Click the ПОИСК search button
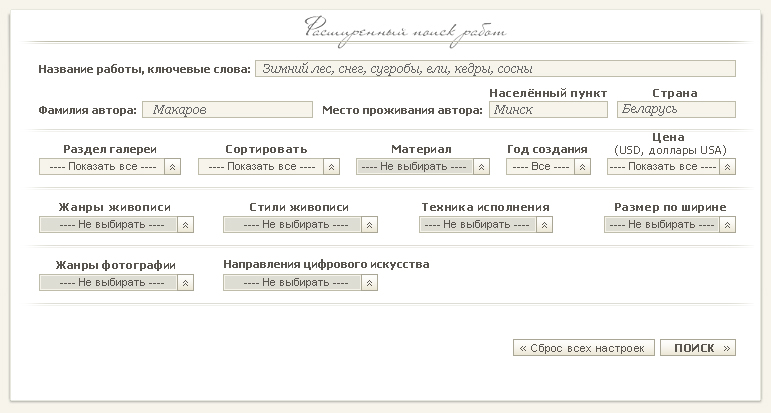 click(698, 348)
